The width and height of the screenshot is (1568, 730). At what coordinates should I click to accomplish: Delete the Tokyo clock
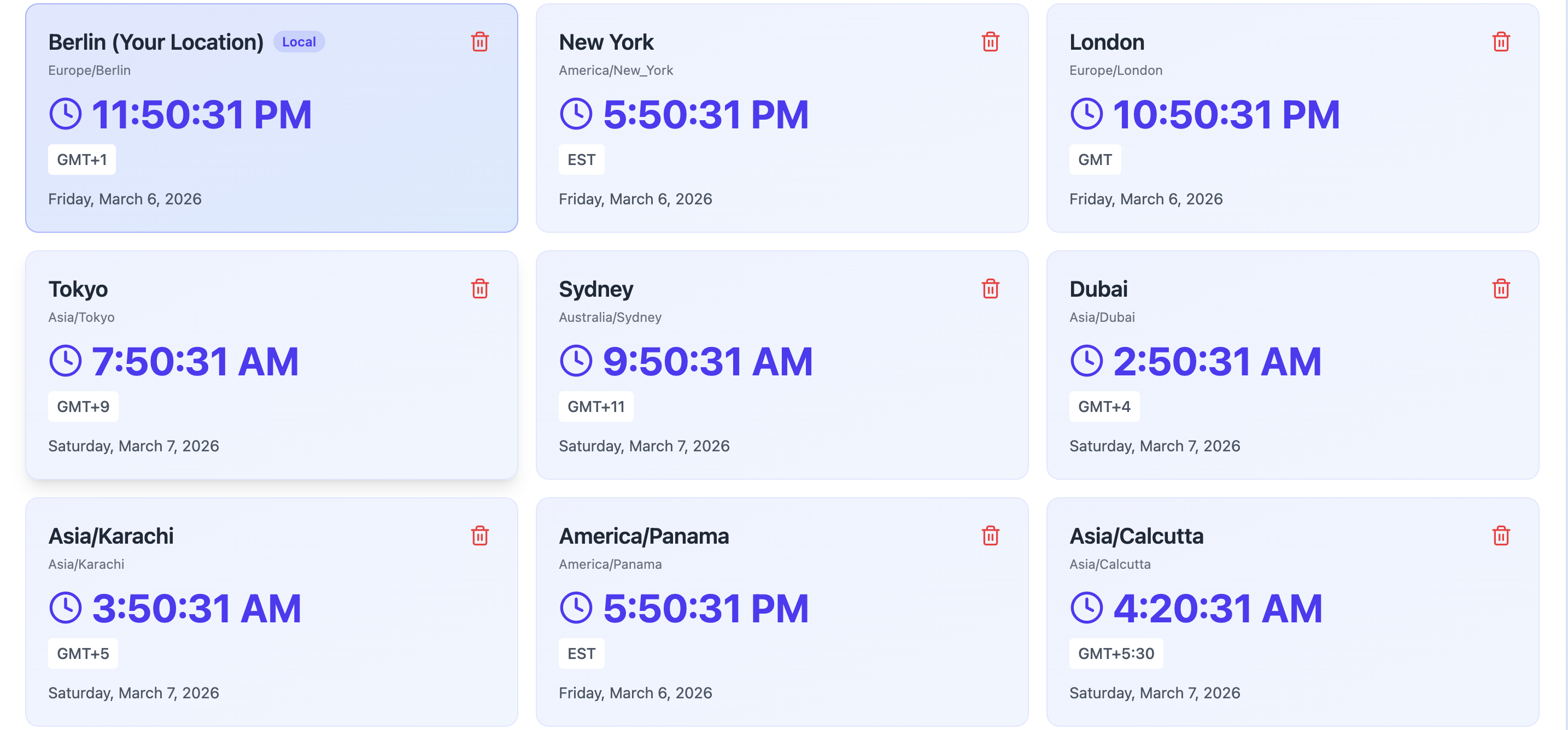480,290
